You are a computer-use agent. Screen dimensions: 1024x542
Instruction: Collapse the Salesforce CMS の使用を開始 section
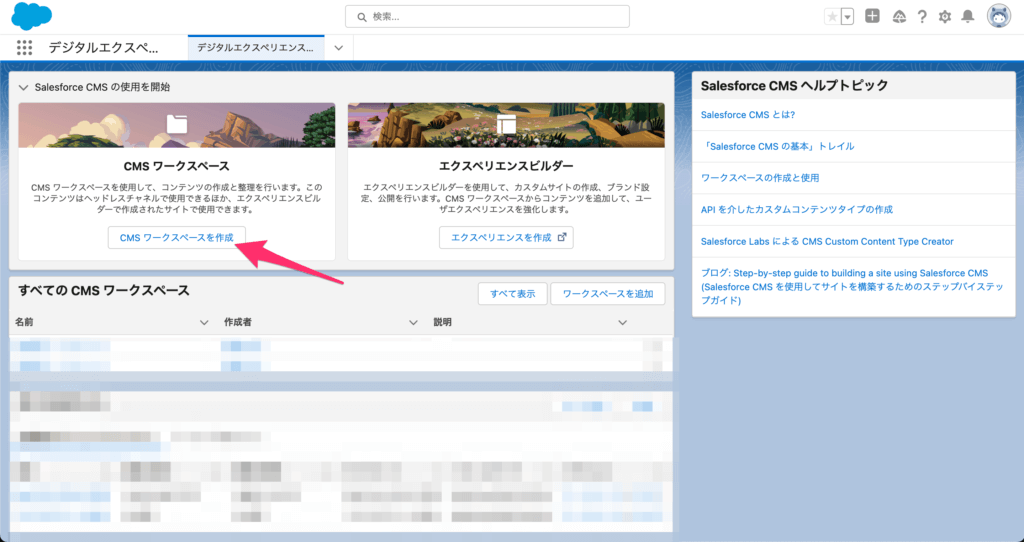pos(23,87)
